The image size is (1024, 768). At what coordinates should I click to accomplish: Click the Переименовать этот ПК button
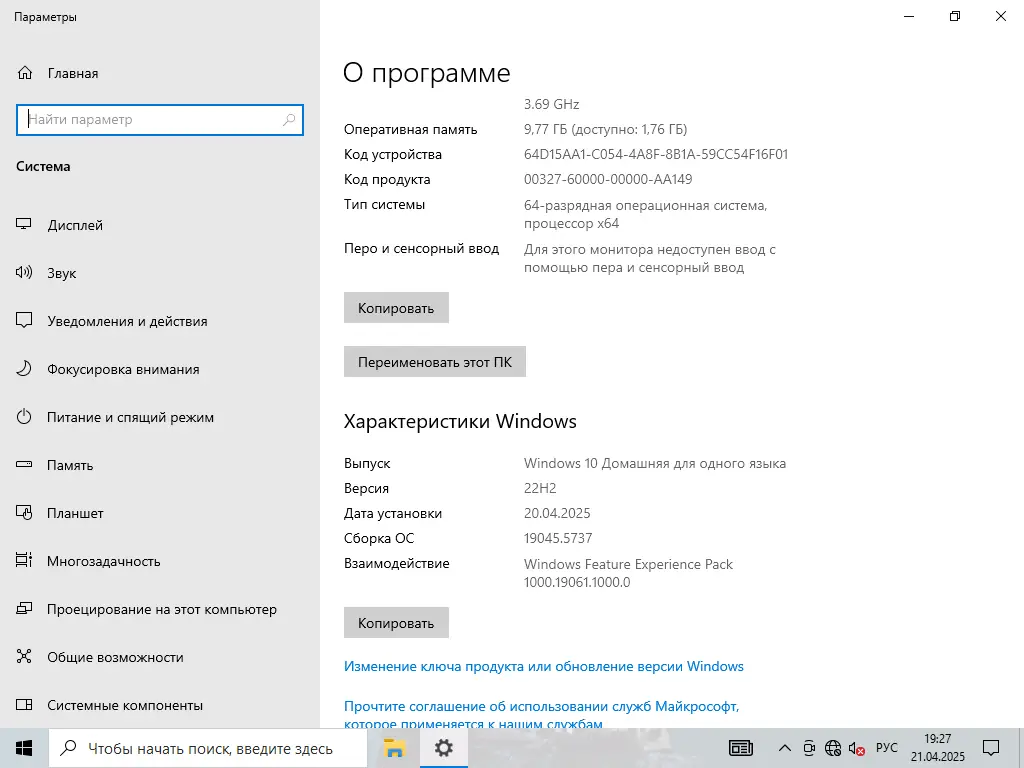pyautogui.click(x=434, y=361)
